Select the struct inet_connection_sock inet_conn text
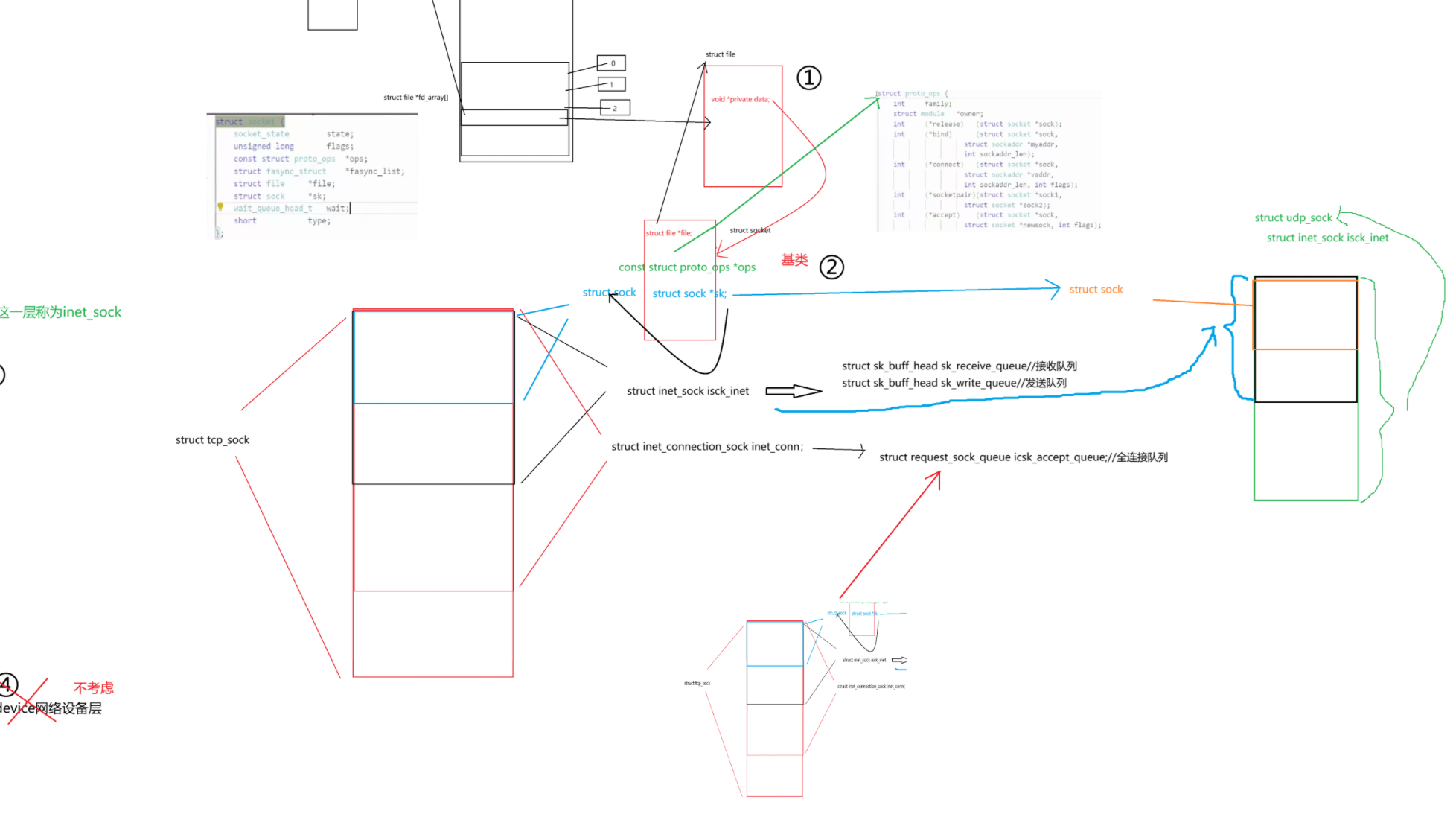The height and width of the screenshot is (820, 1456). 707,447
